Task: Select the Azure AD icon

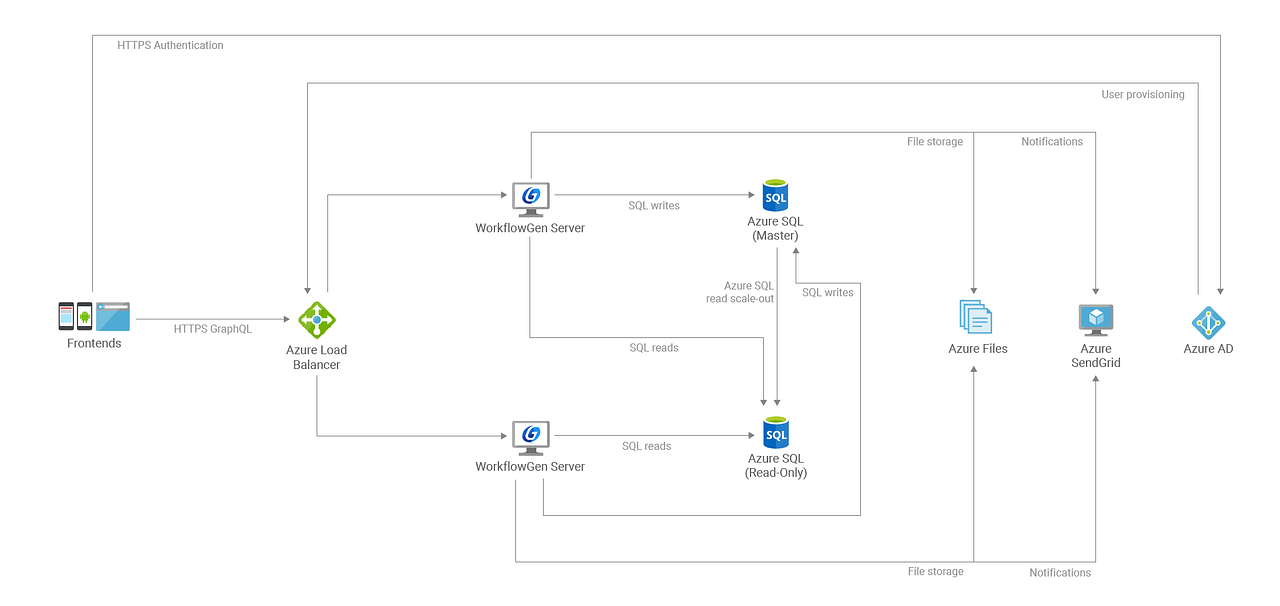Action: click(x=1208, y=324)
